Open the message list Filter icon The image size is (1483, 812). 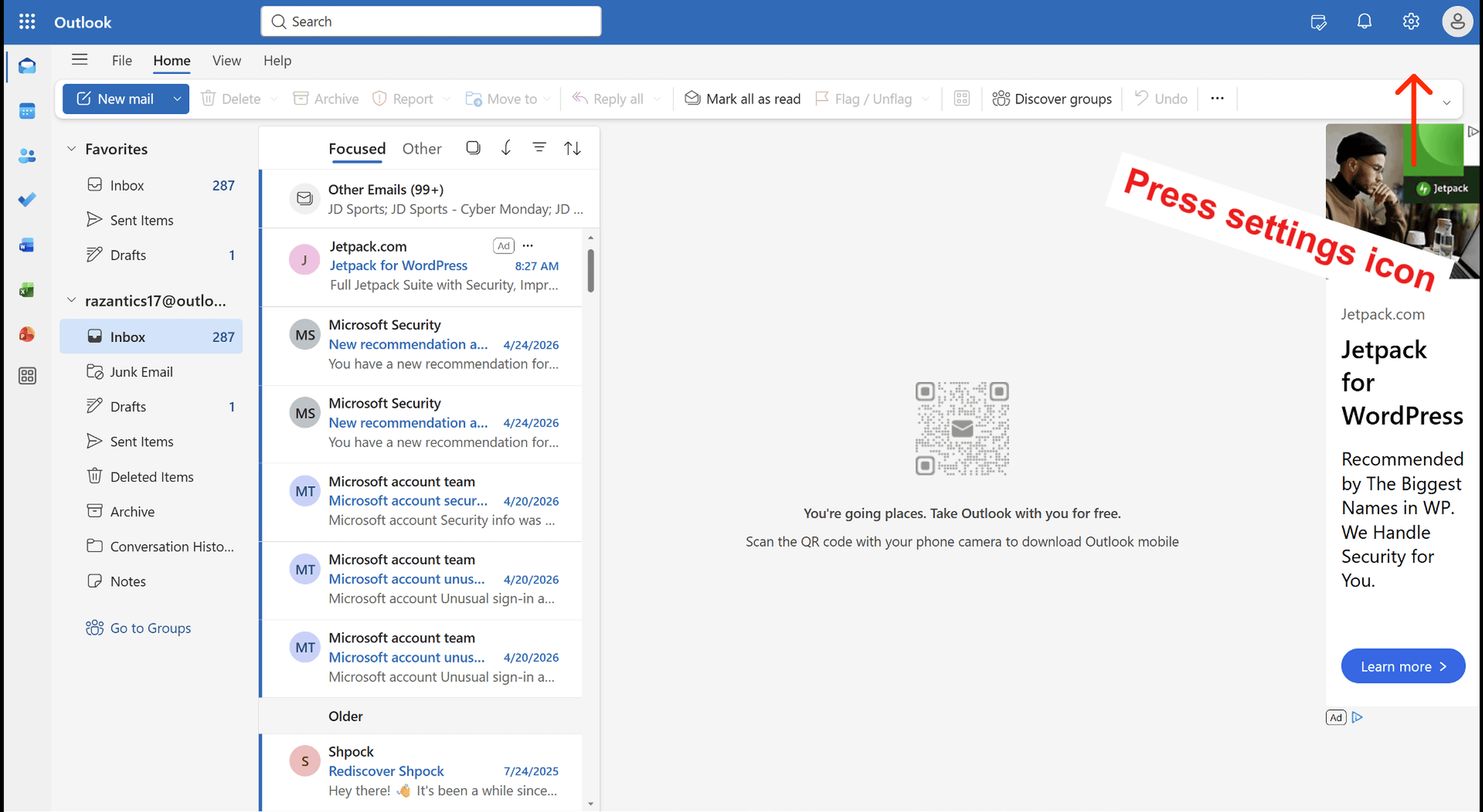539,148
